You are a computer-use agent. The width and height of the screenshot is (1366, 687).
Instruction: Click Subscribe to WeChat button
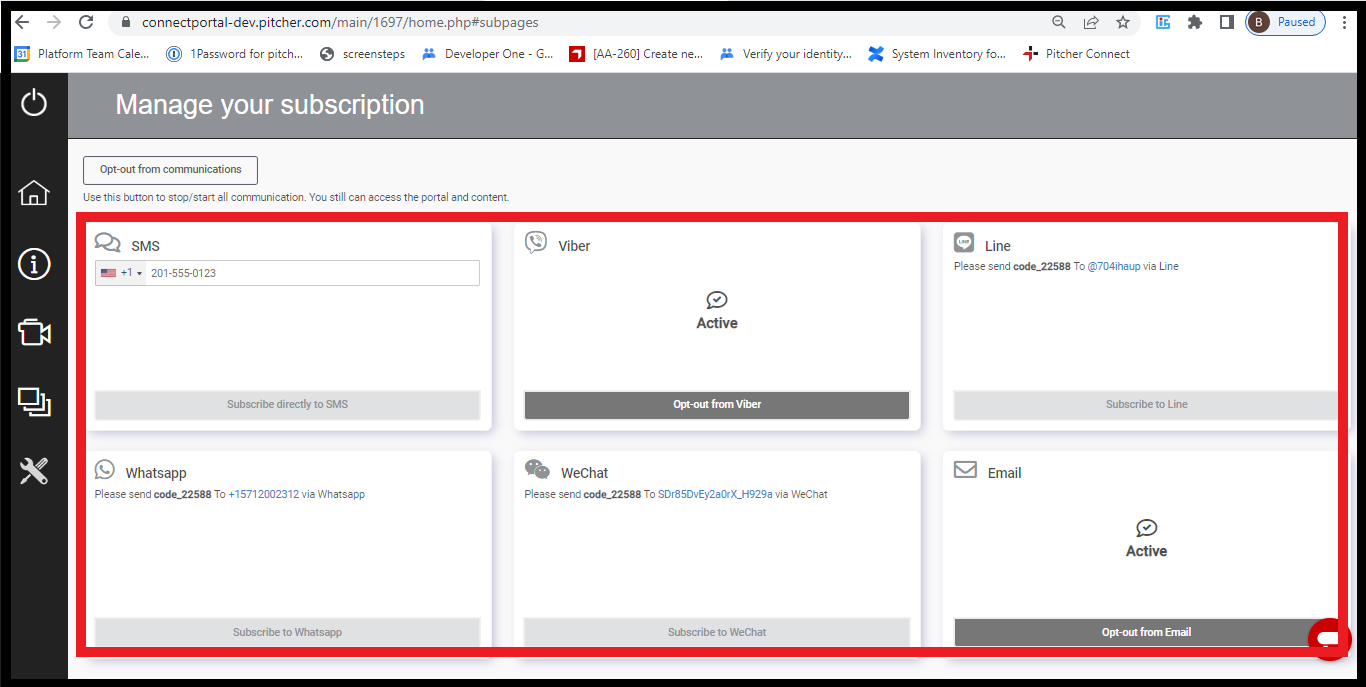click(717, 632)
